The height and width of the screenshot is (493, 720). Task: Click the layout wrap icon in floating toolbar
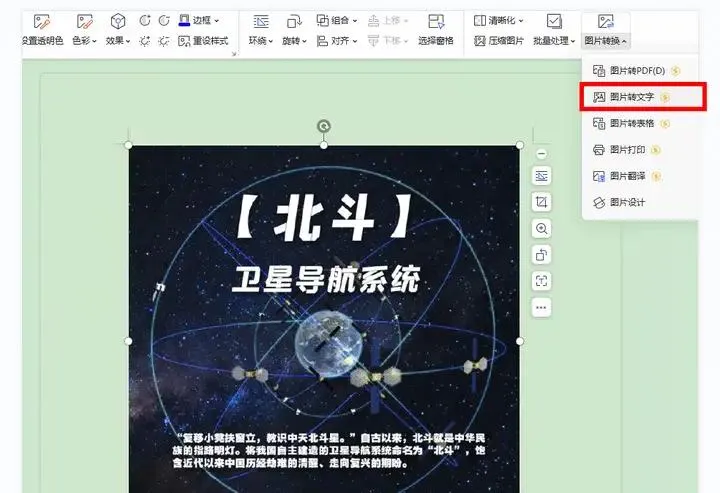coord(541,176)
